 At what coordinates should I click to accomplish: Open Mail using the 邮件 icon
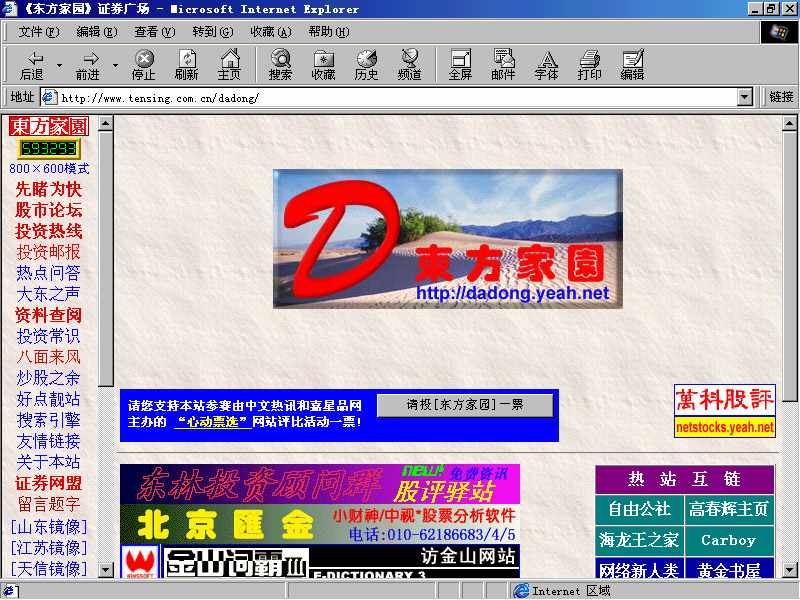503,64
